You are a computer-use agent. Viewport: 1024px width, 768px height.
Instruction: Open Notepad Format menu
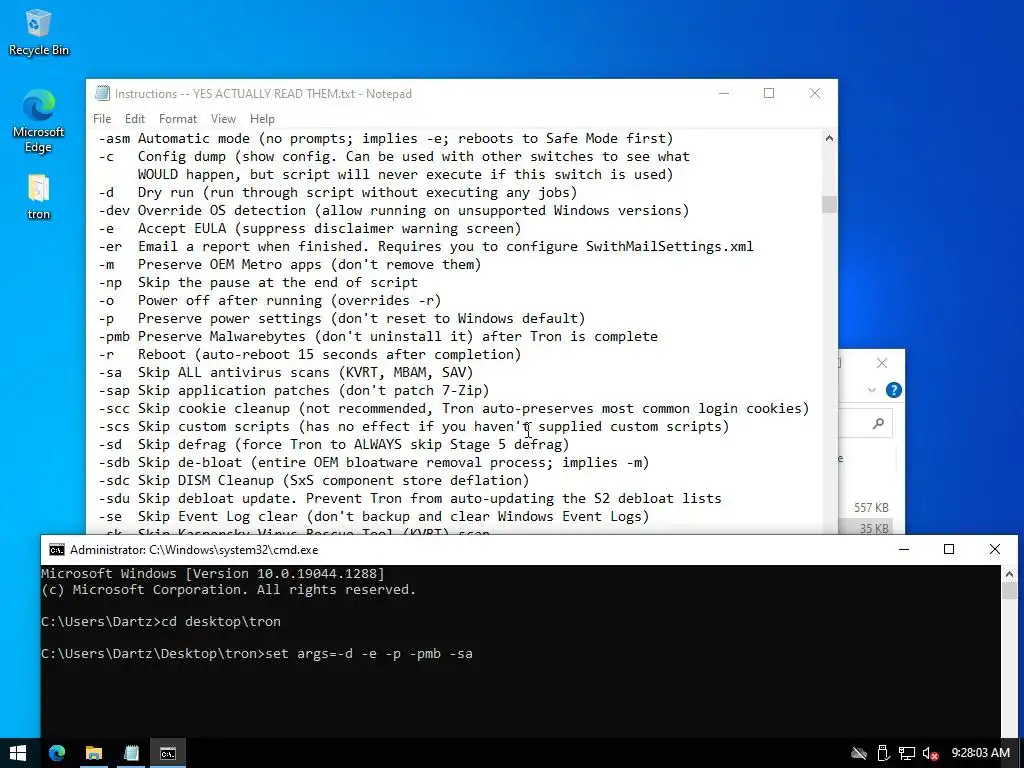178,119
